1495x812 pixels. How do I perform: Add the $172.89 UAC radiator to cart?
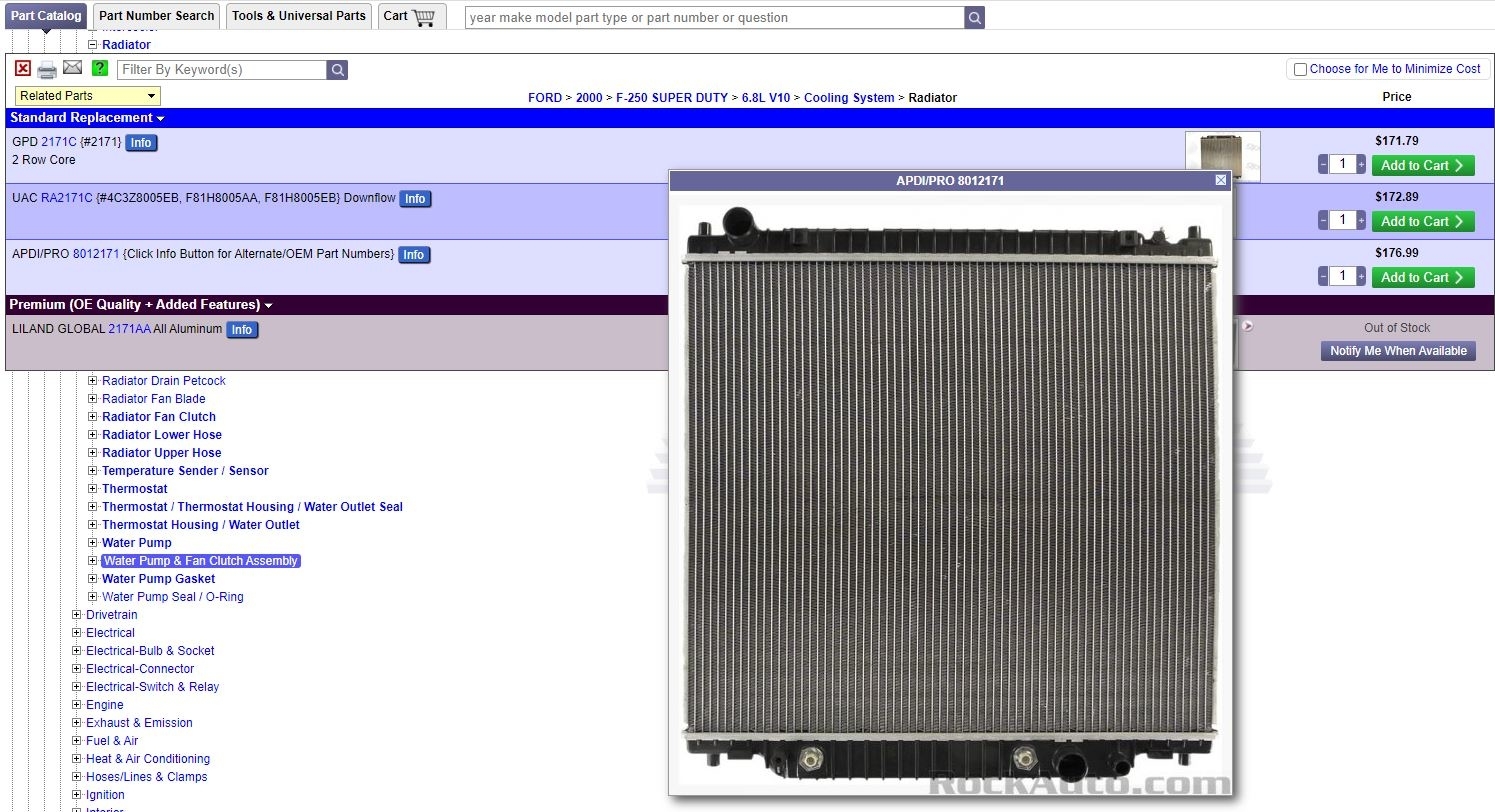[1423, 221]
